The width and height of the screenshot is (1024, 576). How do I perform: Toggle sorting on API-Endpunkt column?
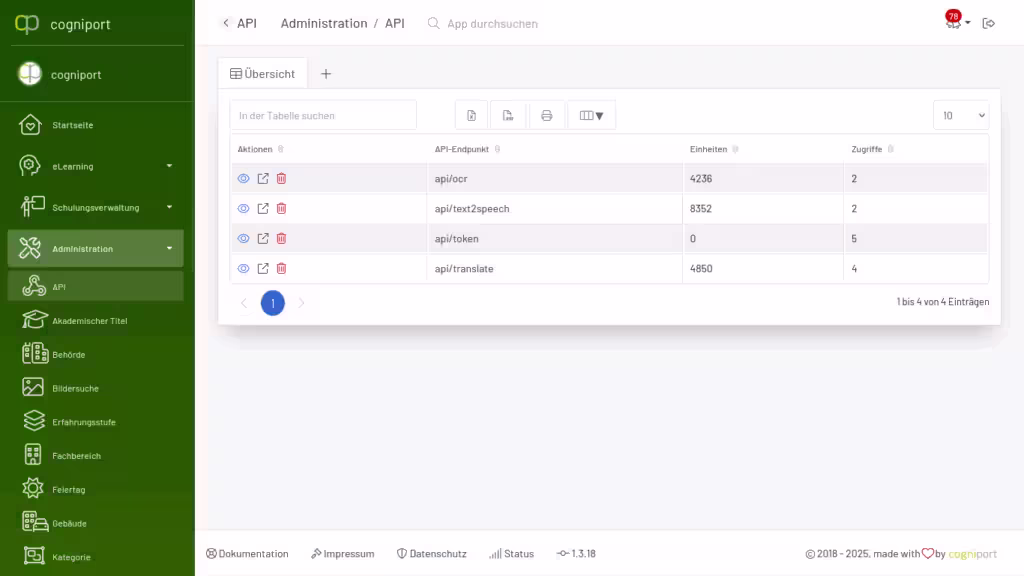click(498, 149)
